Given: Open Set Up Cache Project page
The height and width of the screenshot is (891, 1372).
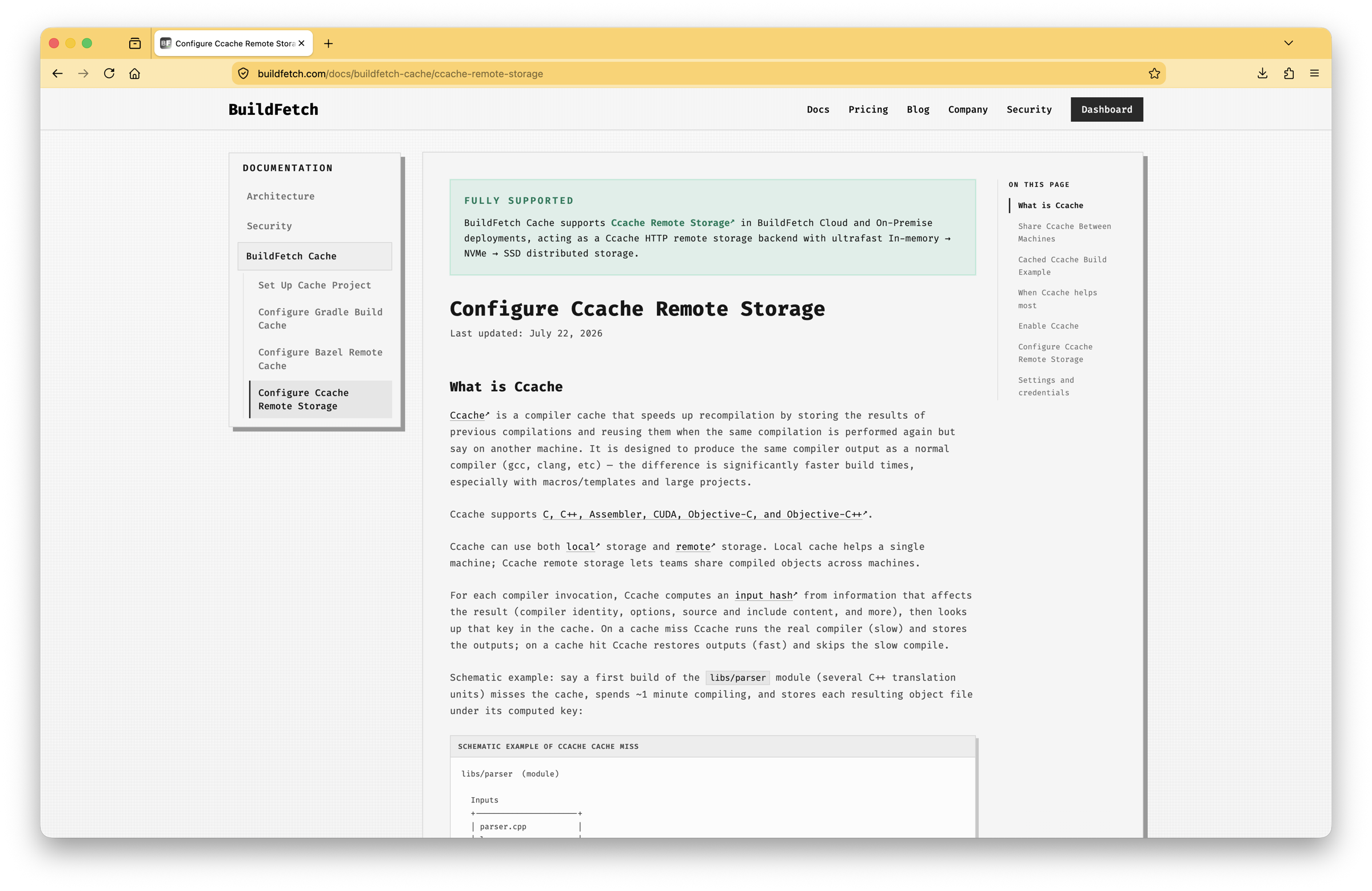Looking at the screenshot, I should tap(315, 285).
